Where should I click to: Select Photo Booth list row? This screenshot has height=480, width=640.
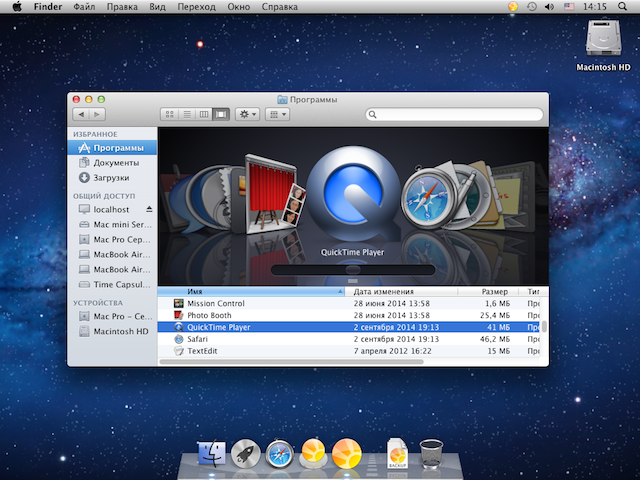point(349,315)
